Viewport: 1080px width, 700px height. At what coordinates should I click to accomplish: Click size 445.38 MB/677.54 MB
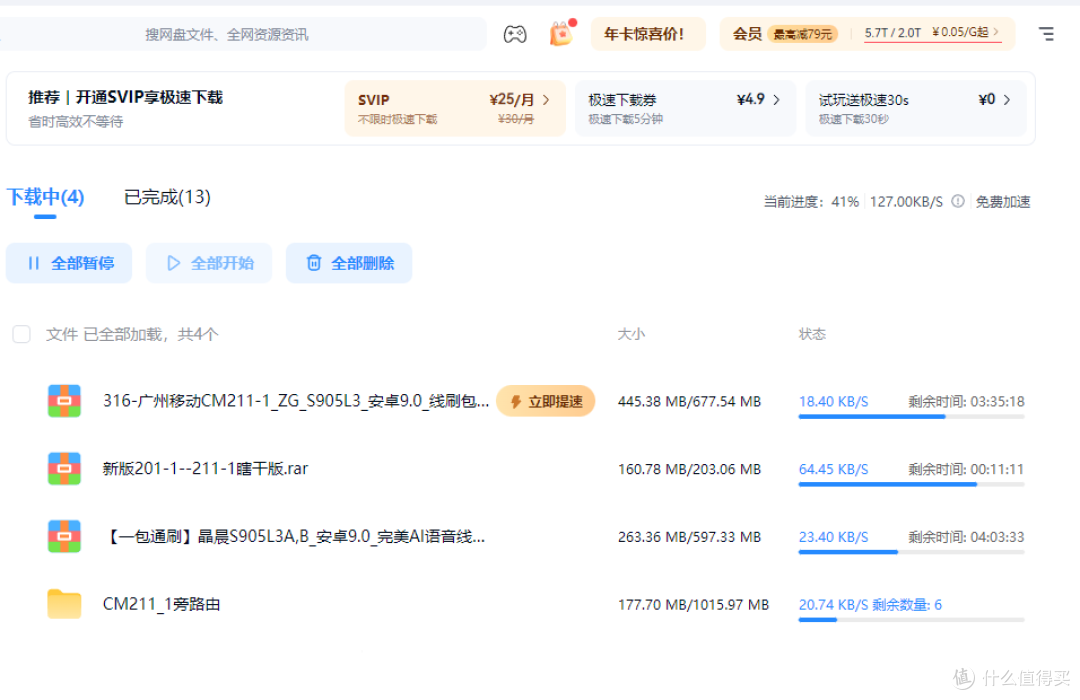pos(689,401)
